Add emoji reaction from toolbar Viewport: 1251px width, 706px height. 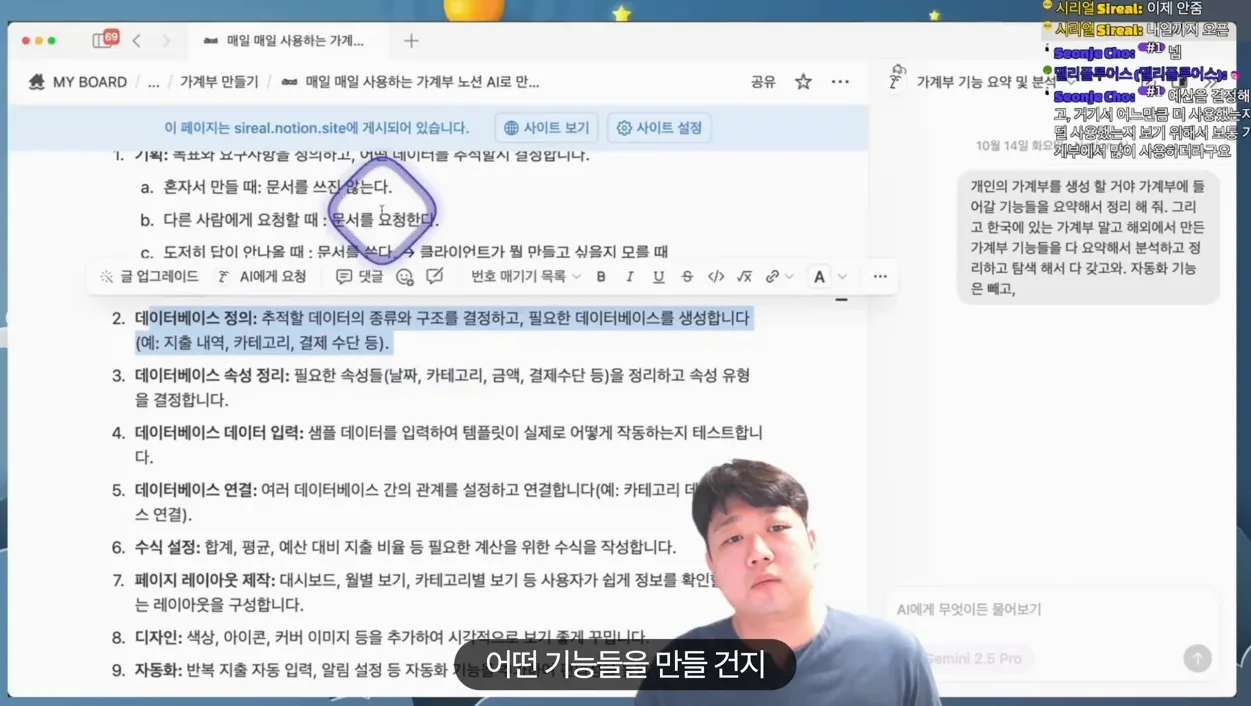tap(404, 277)
